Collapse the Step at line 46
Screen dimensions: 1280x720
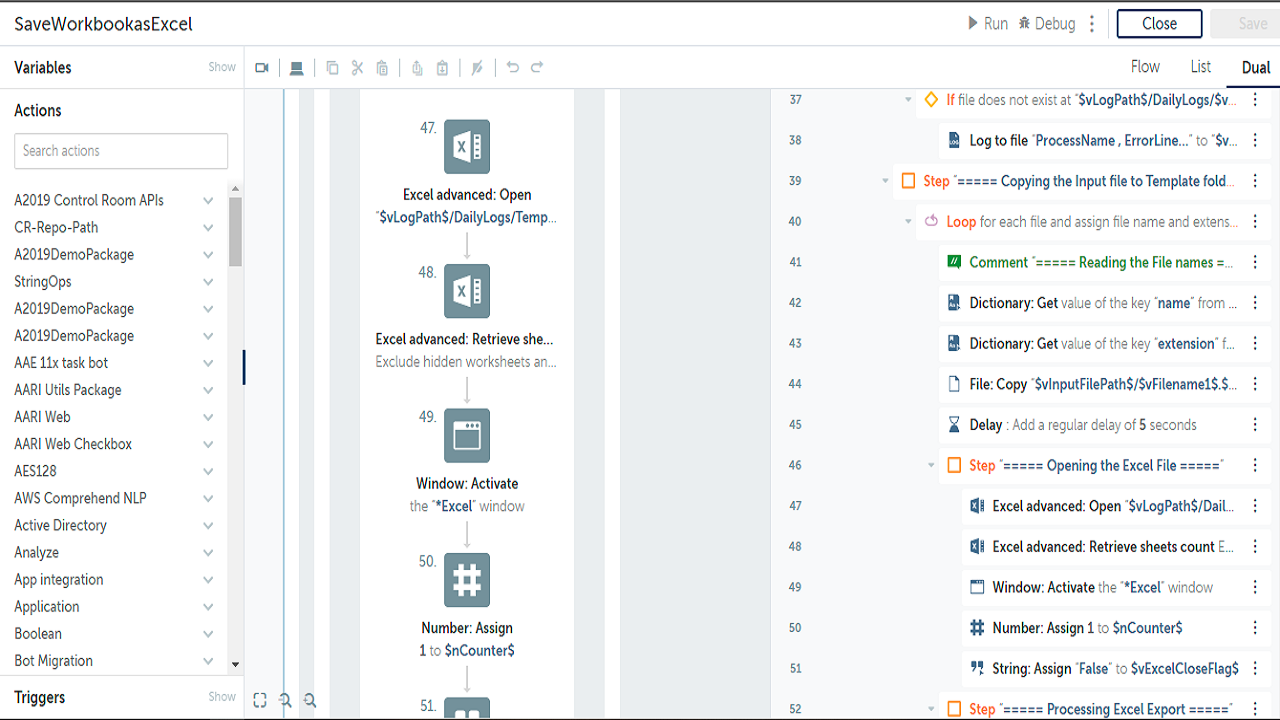click(x=931, y=466)
